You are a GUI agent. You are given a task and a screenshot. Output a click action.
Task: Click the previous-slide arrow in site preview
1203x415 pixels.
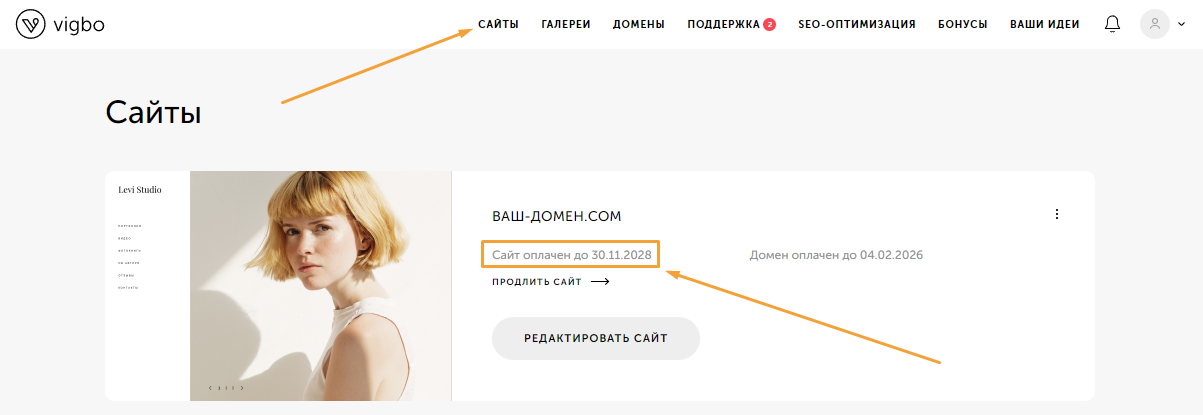click(x=209, y=388)
